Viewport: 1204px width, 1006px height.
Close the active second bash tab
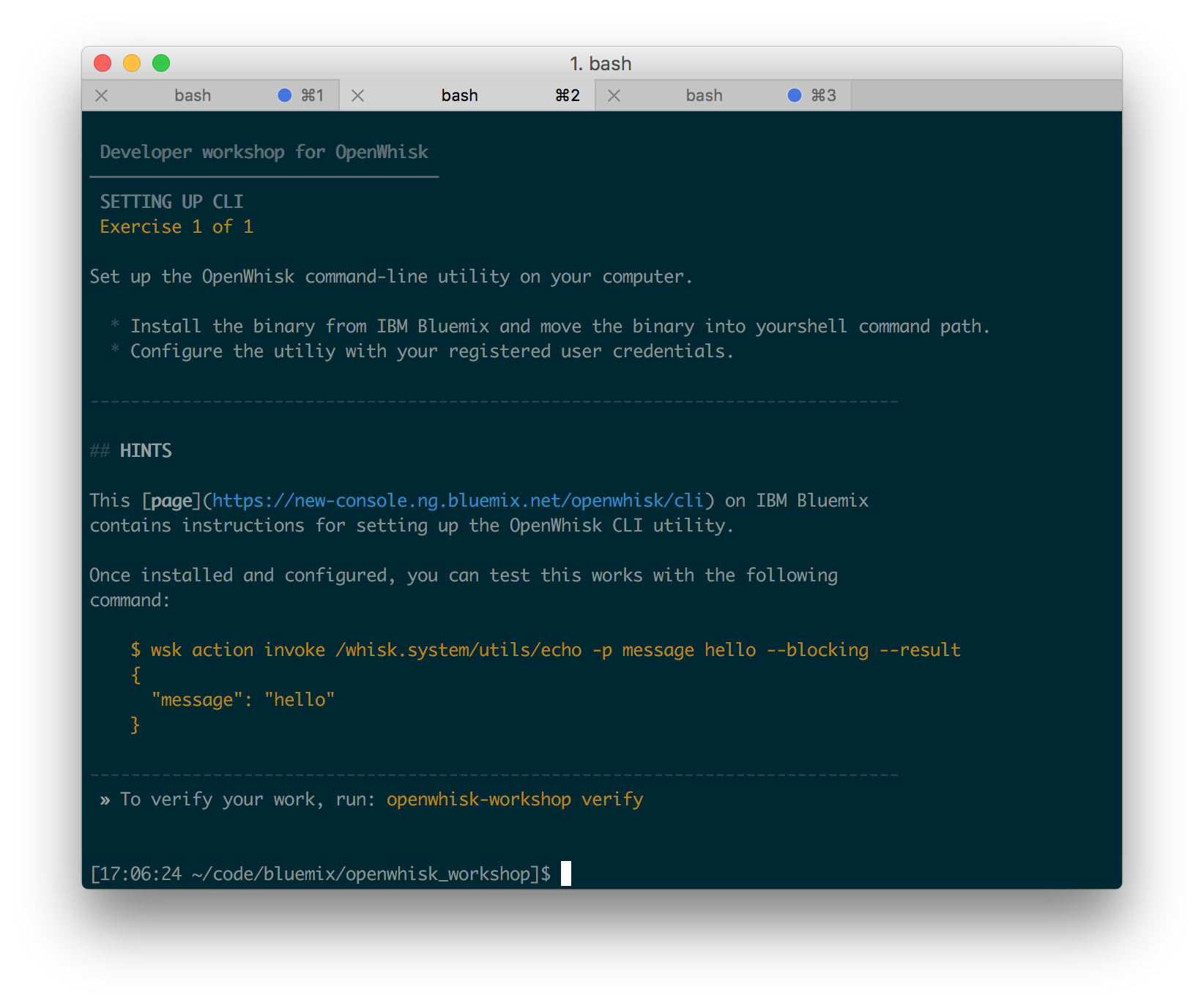(357, 96)
